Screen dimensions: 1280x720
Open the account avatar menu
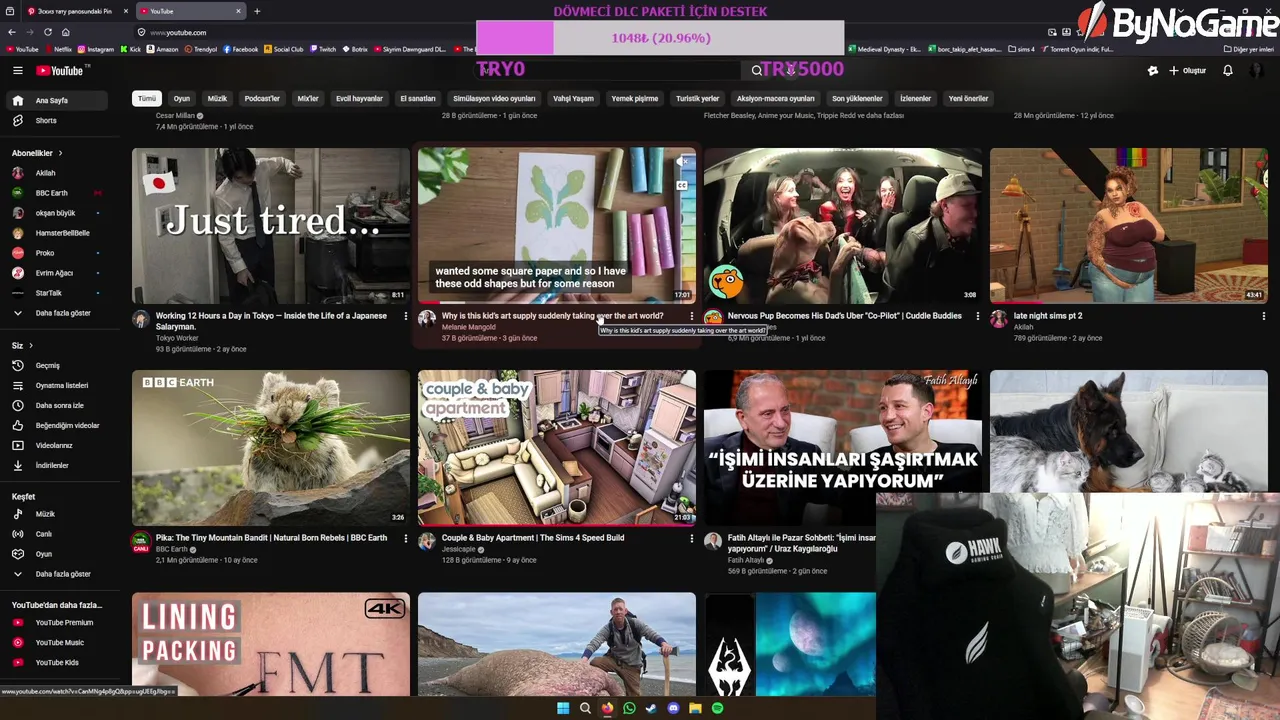(x=1256, y=71)
